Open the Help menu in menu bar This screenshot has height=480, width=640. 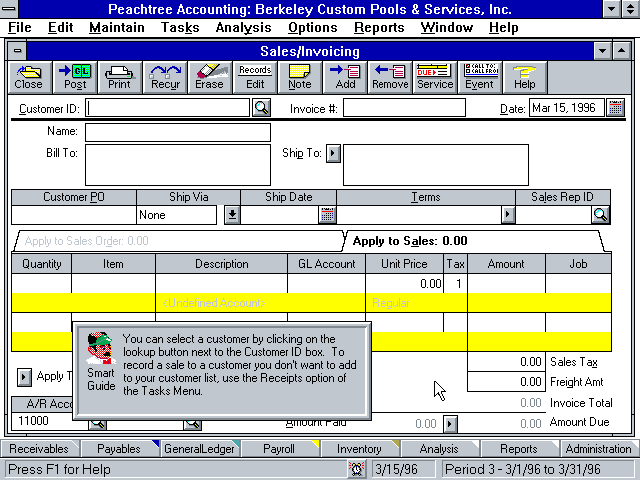(x=504, y=27)
